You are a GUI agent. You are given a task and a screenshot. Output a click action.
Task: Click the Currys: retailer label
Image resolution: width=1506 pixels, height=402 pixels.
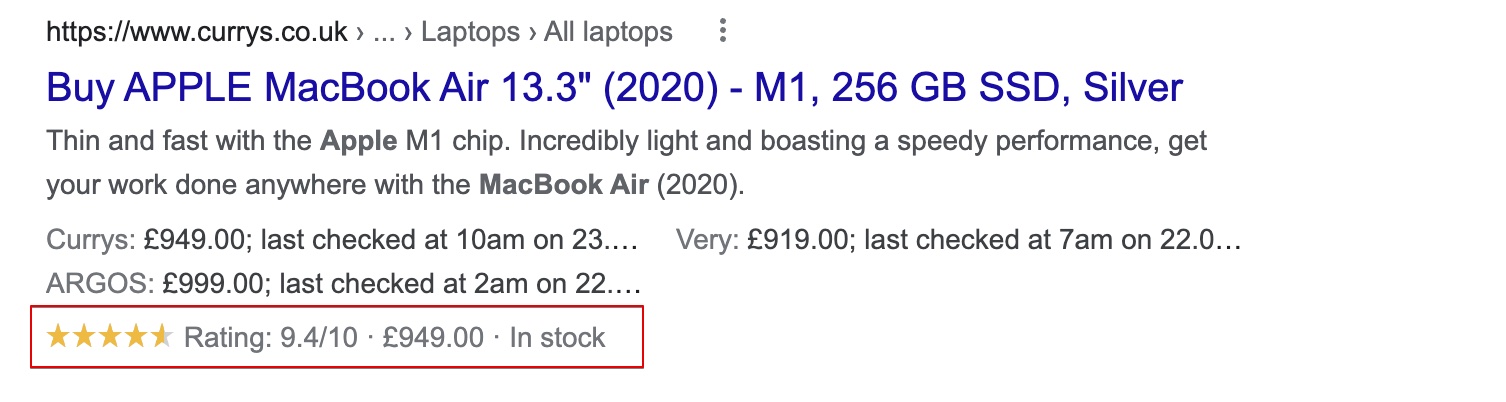pyautogui.click(x=90, y=240)
